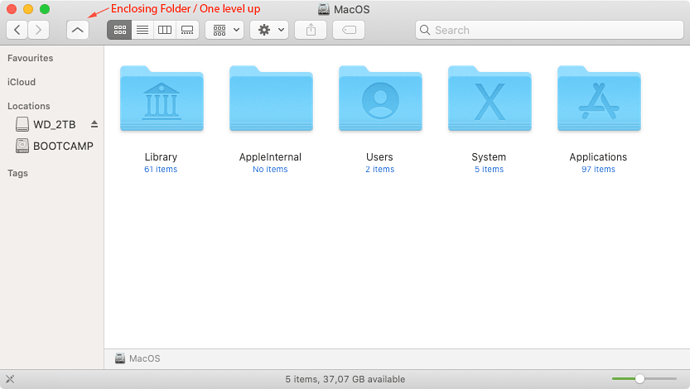Click the status bar tools icon at bottom left

10,379
